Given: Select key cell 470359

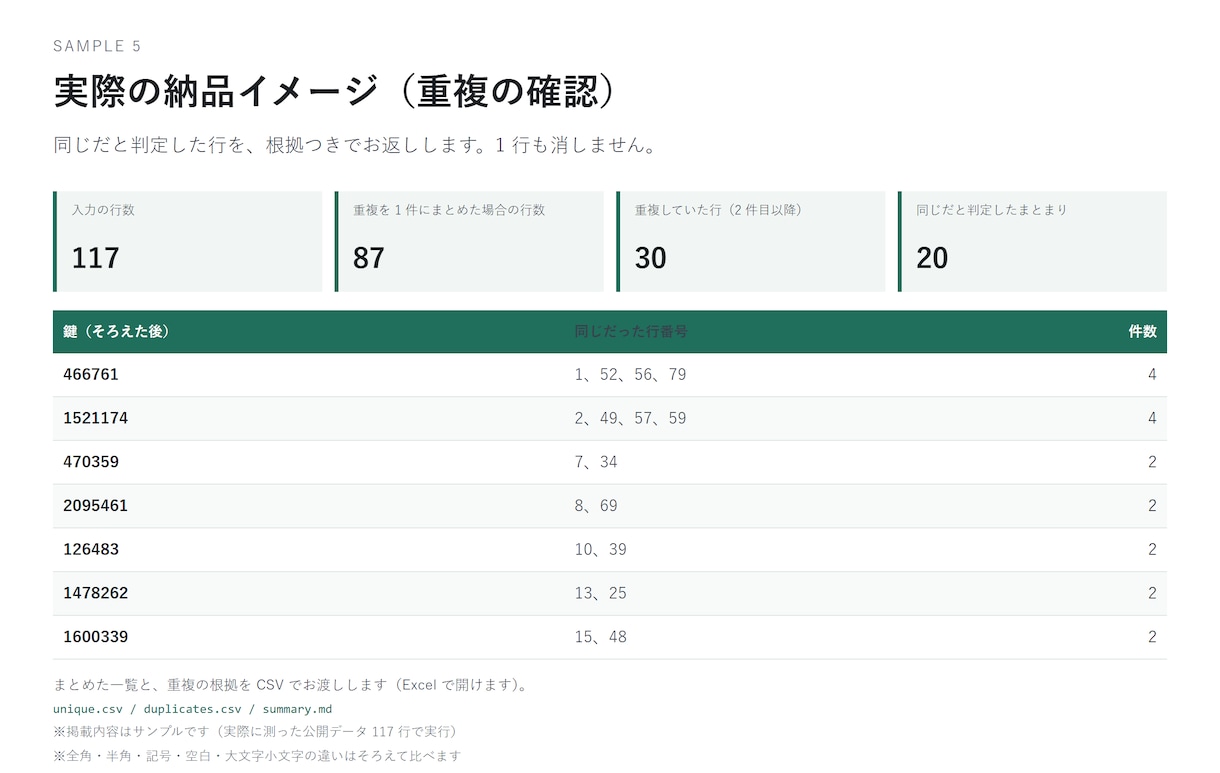Looking at the screenshot, I should [x=91, y=462].
